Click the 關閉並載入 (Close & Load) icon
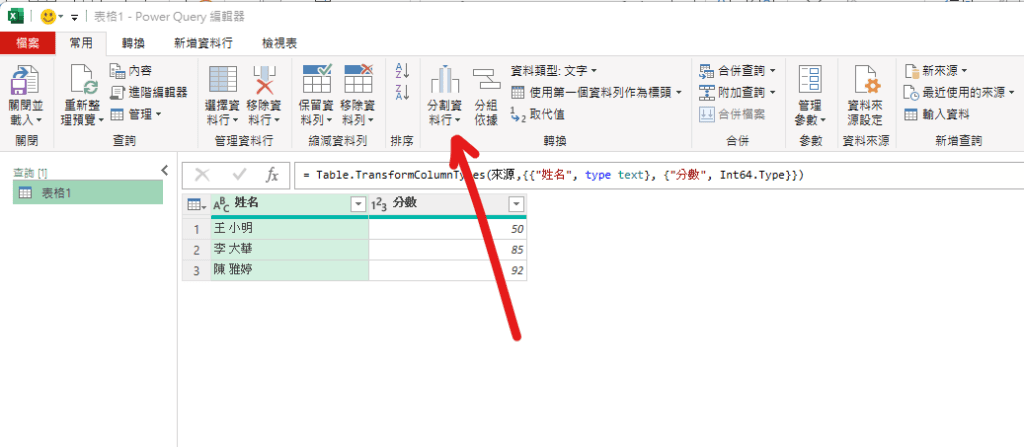1024x447 pixels. coord(24,81)
